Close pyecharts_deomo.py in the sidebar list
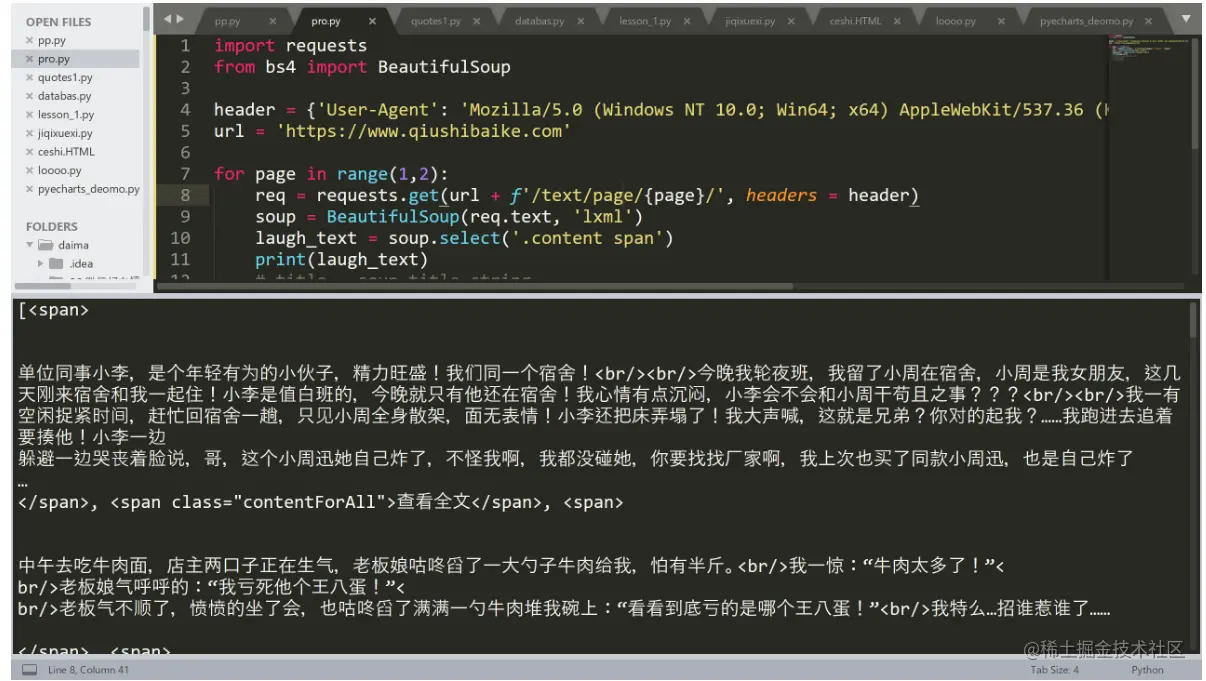The image size is (1206, 681). [x=29, y=189]
